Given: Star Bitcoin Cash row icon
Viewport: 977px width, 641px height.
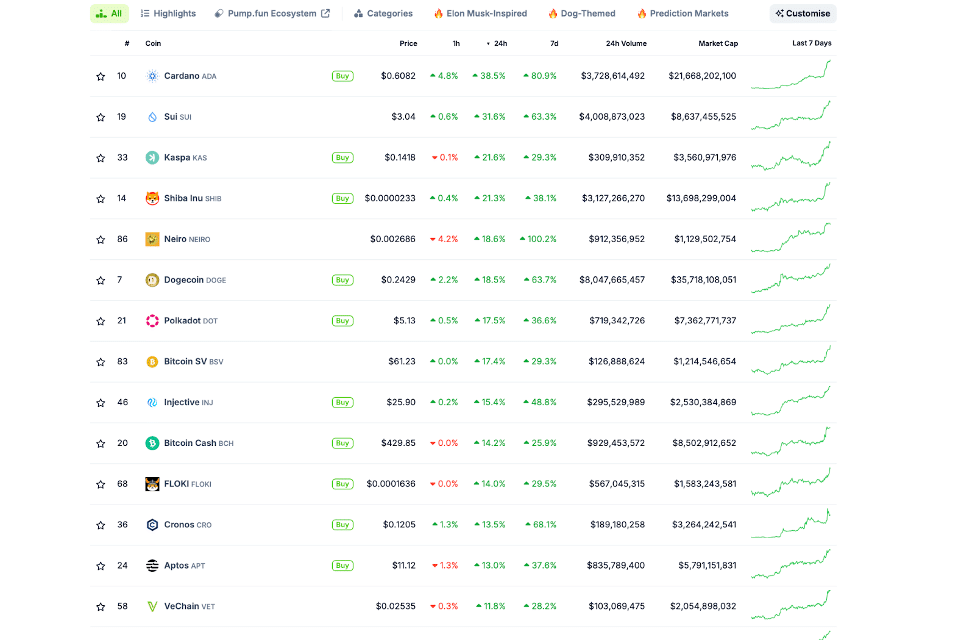Looking at the screenshot, I should pyautogui.click(x=100, y=444).
